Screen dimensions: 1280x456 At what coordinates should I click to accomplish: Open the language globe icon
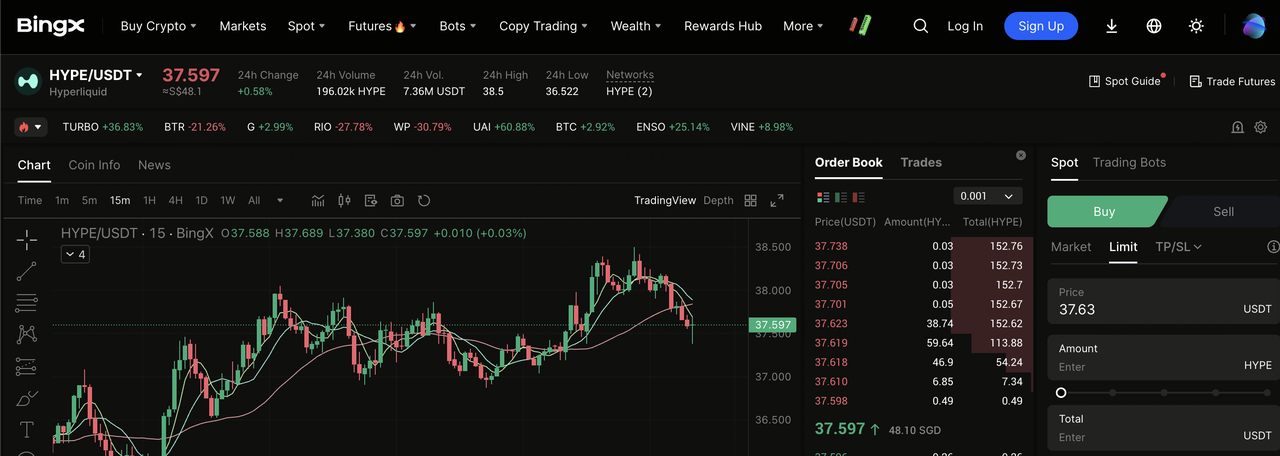[x=1154, y=26]
